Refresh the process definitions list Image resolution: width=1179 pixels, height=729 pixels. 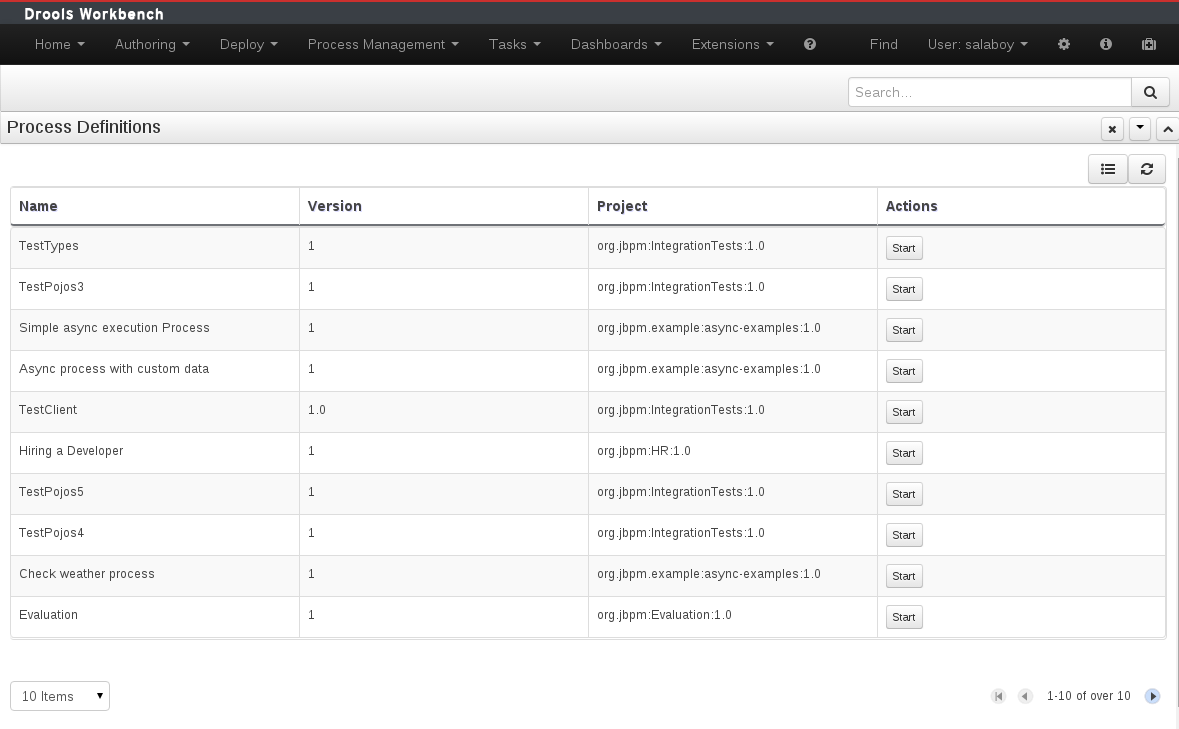click(1147, 169)
